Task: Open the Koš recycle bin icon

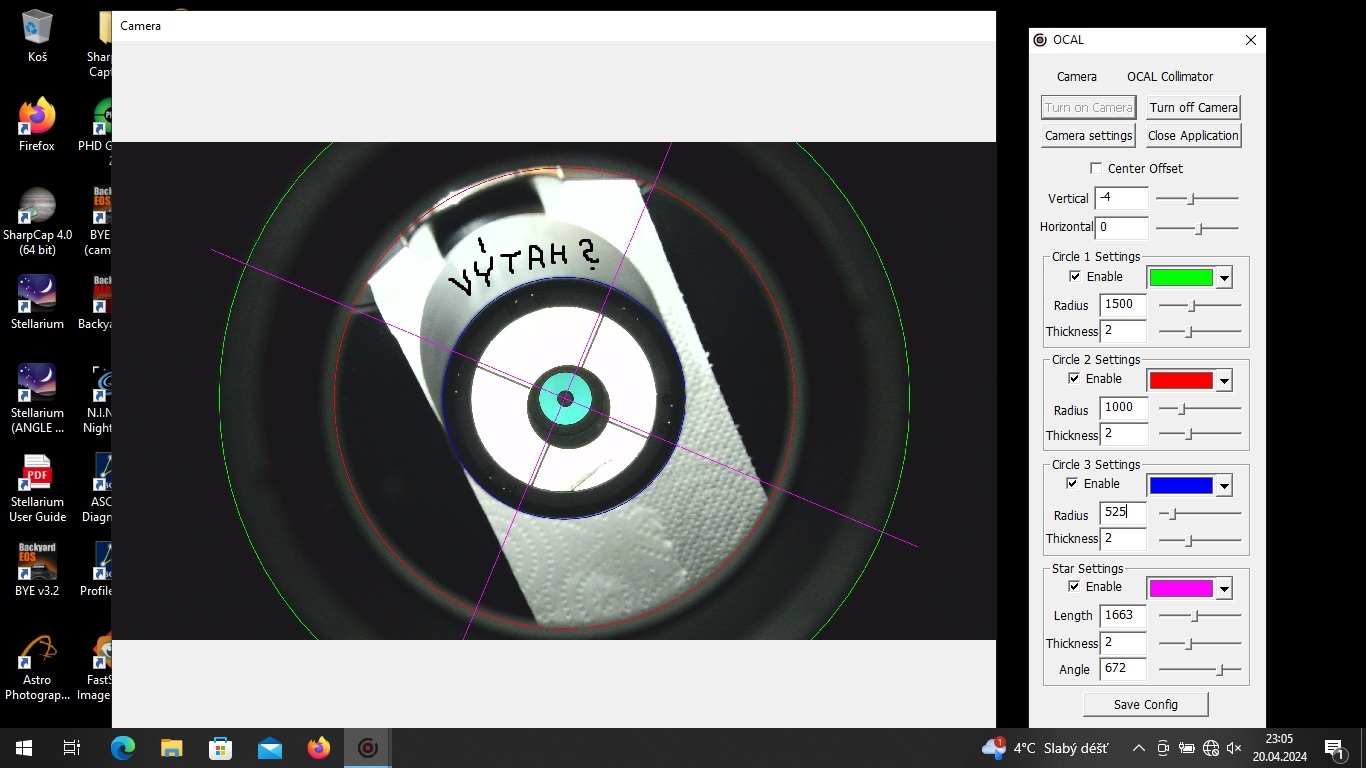Action: [37, 37]
